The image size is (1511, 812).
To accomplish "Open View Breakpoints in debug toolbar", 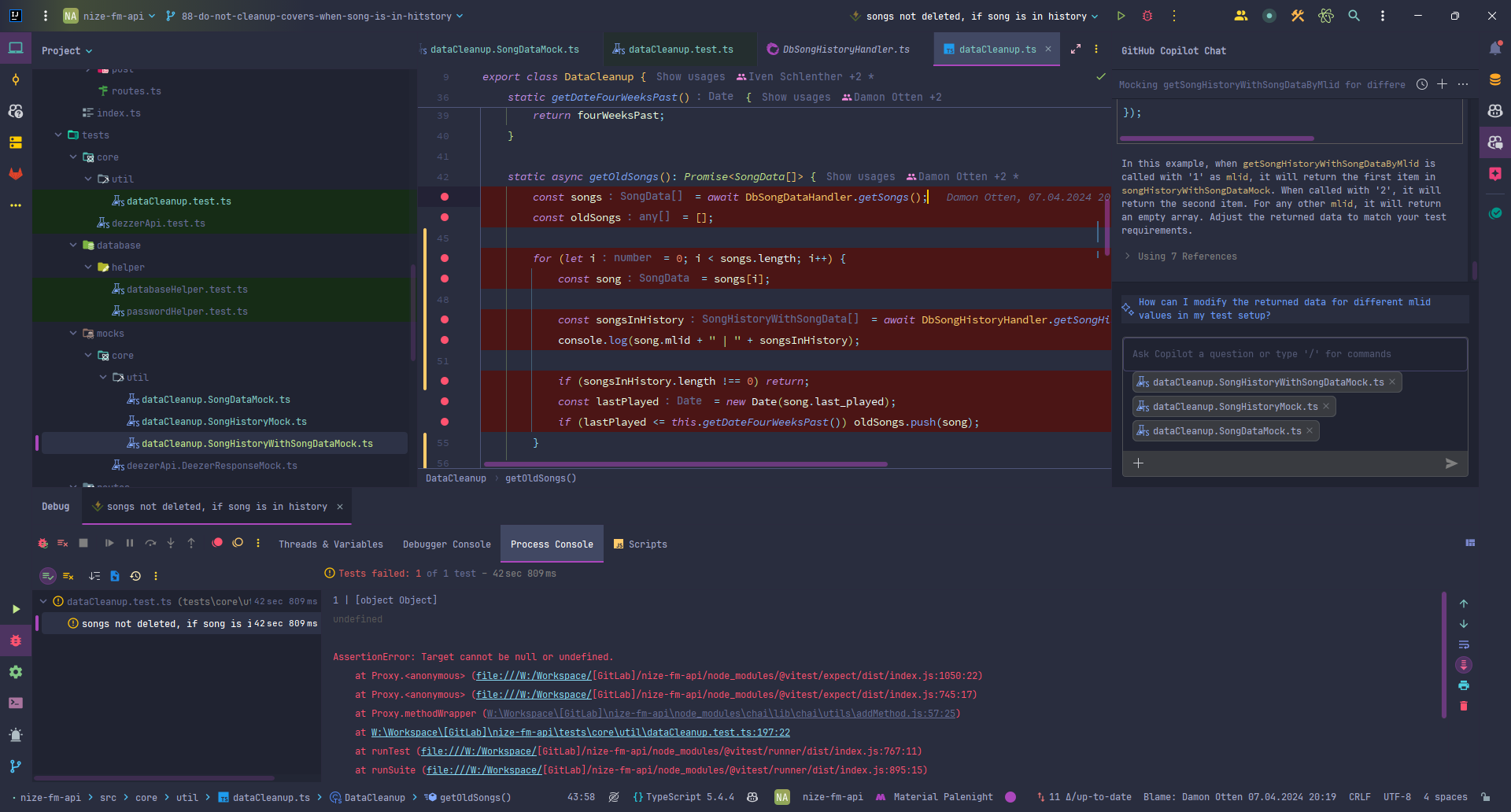I will coord(217,543).
